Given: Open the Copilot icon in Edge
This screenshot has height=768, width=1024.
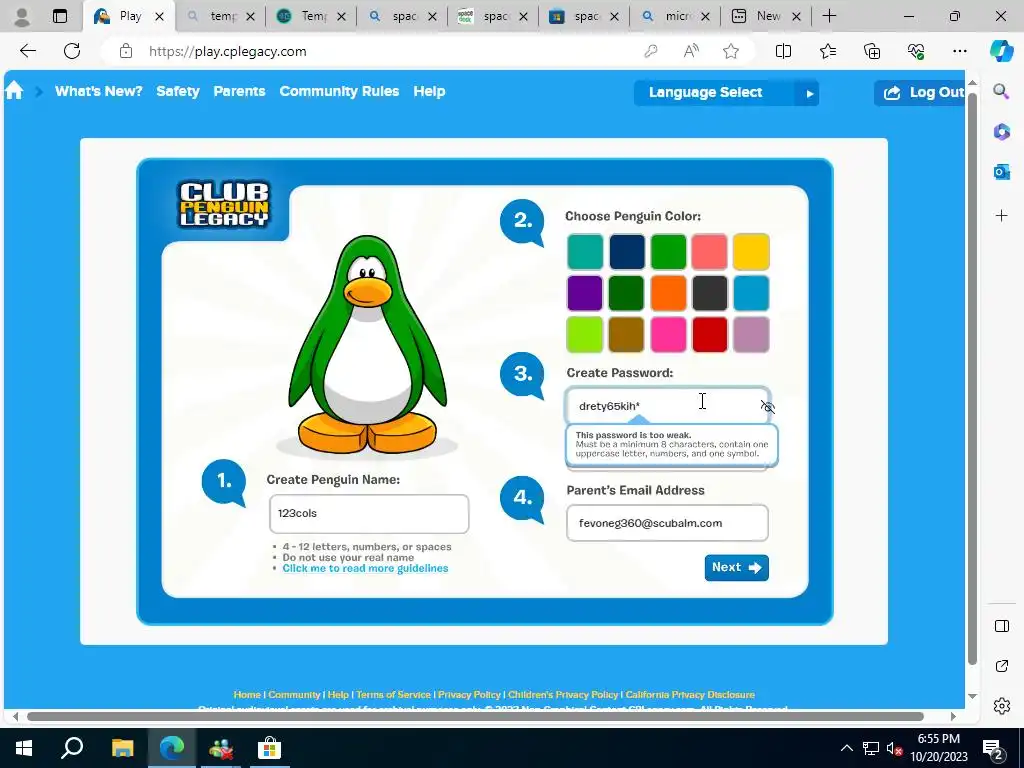Looking at the screenshot, I should pyautogui.click(x=1000, y=51).
